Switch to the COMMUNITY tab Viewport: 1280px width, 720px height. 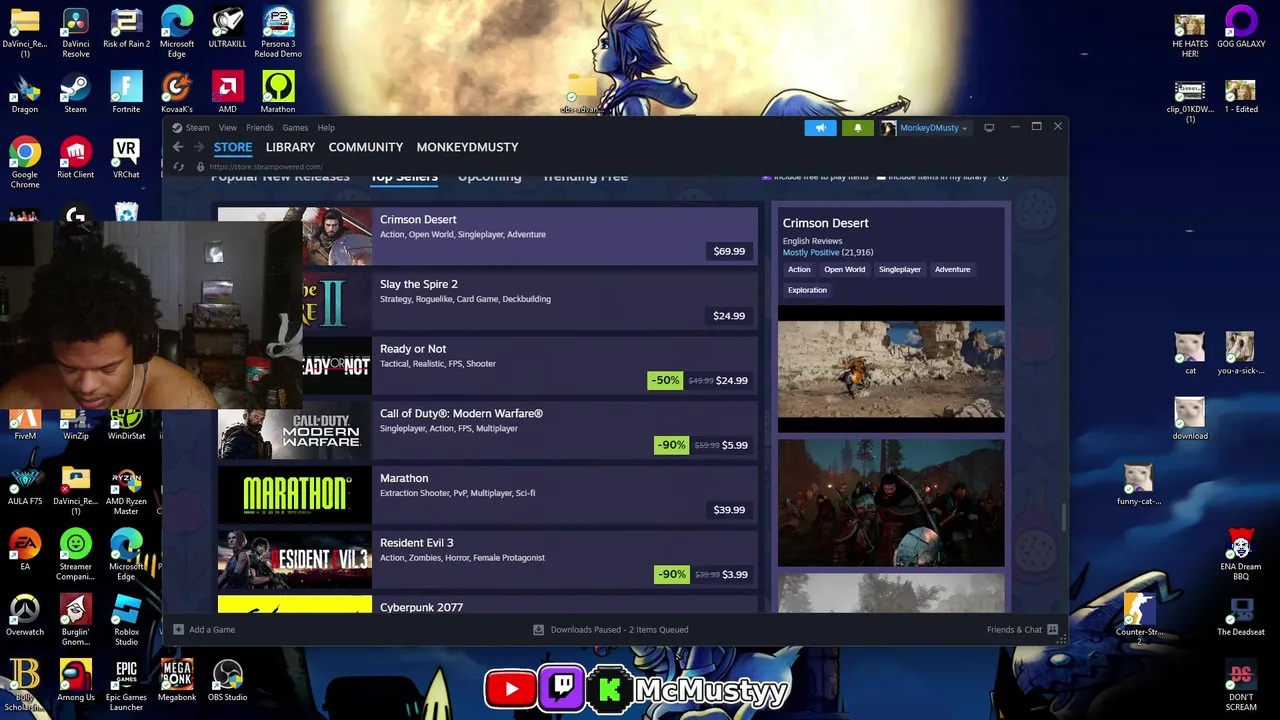click(366, 147)
